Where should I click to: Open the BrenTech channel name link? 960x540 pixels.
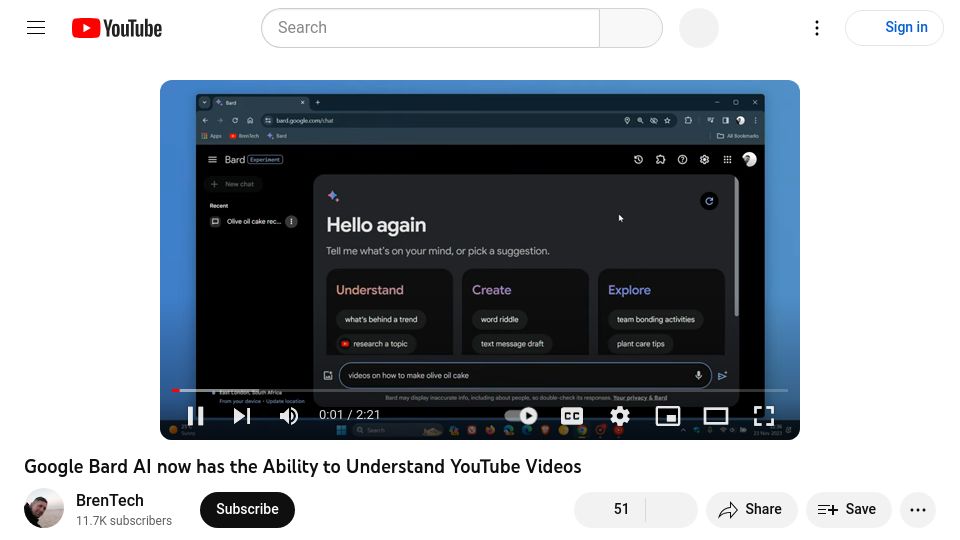pyautogui.click(x=110, y=500)
